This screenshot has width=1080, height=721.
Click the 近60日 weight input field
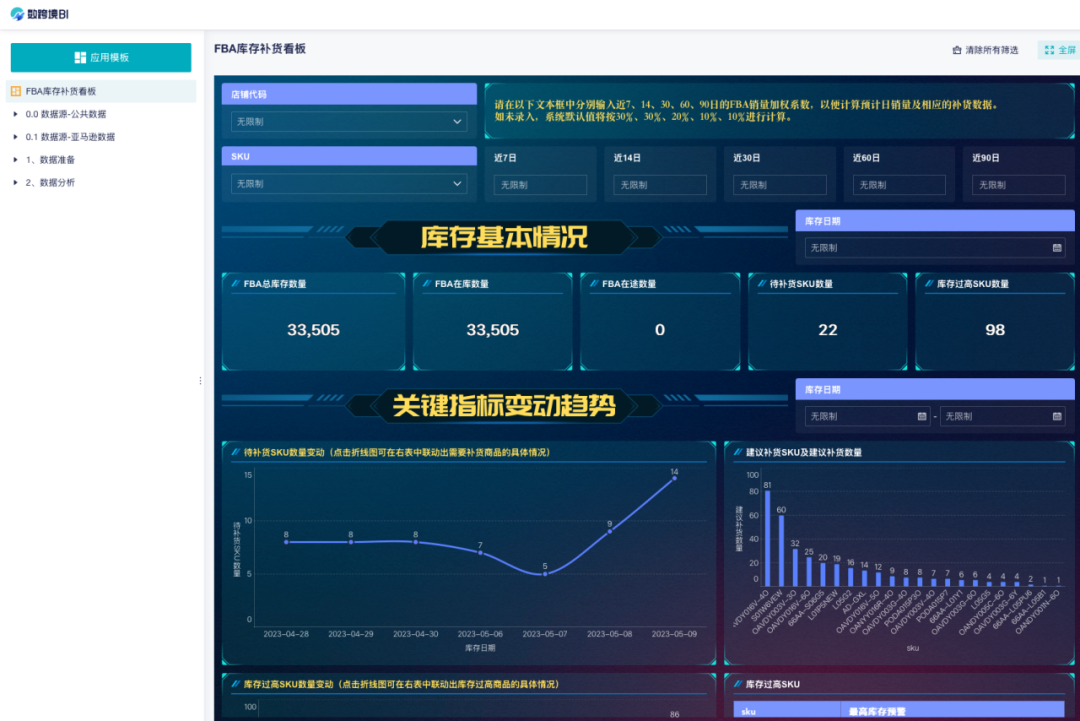(899, 185)
